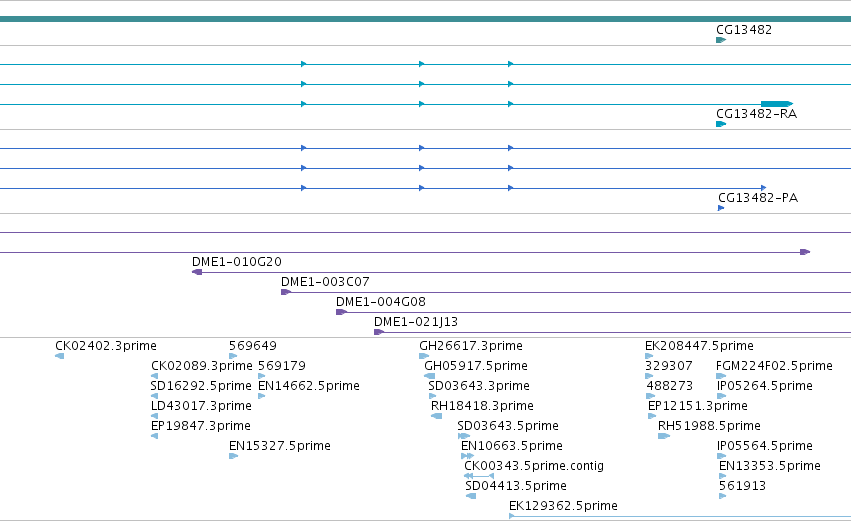The width and height of the screenshot is (851, 521).
Task: Click the glyph under SD03643.5prime
Action: (463, 436)
